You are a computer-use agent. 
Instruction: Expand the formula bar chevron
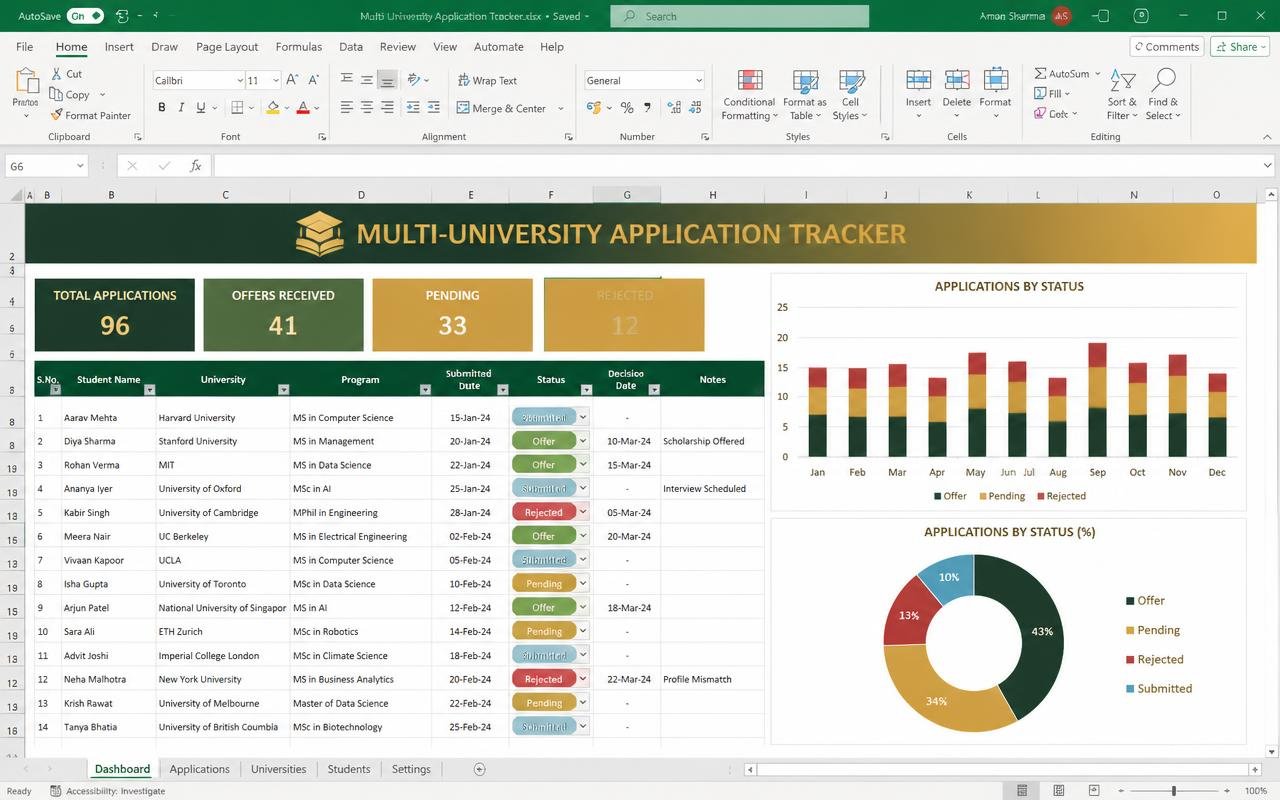pyautogui.click(x=1268, y=166)
